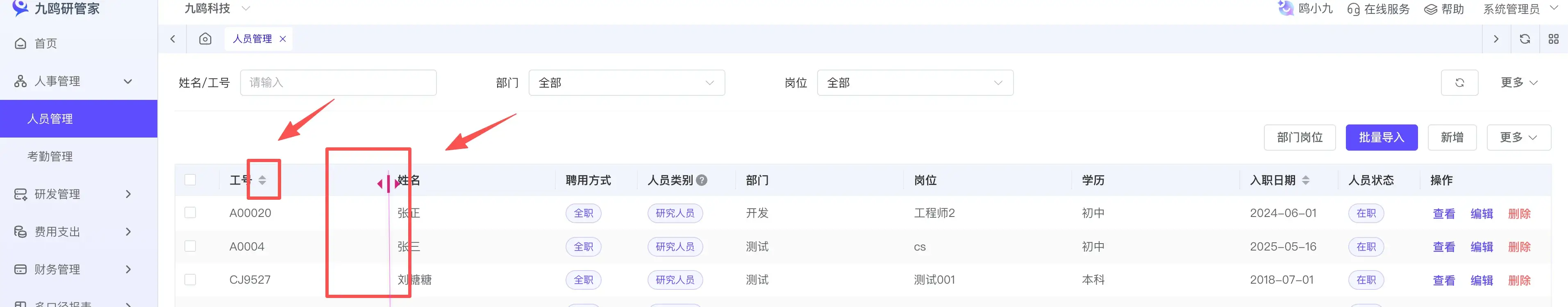The image size is (1568, 307).
Task: Click 编辑 on the 张三 row
Action: click(1482, 246)
